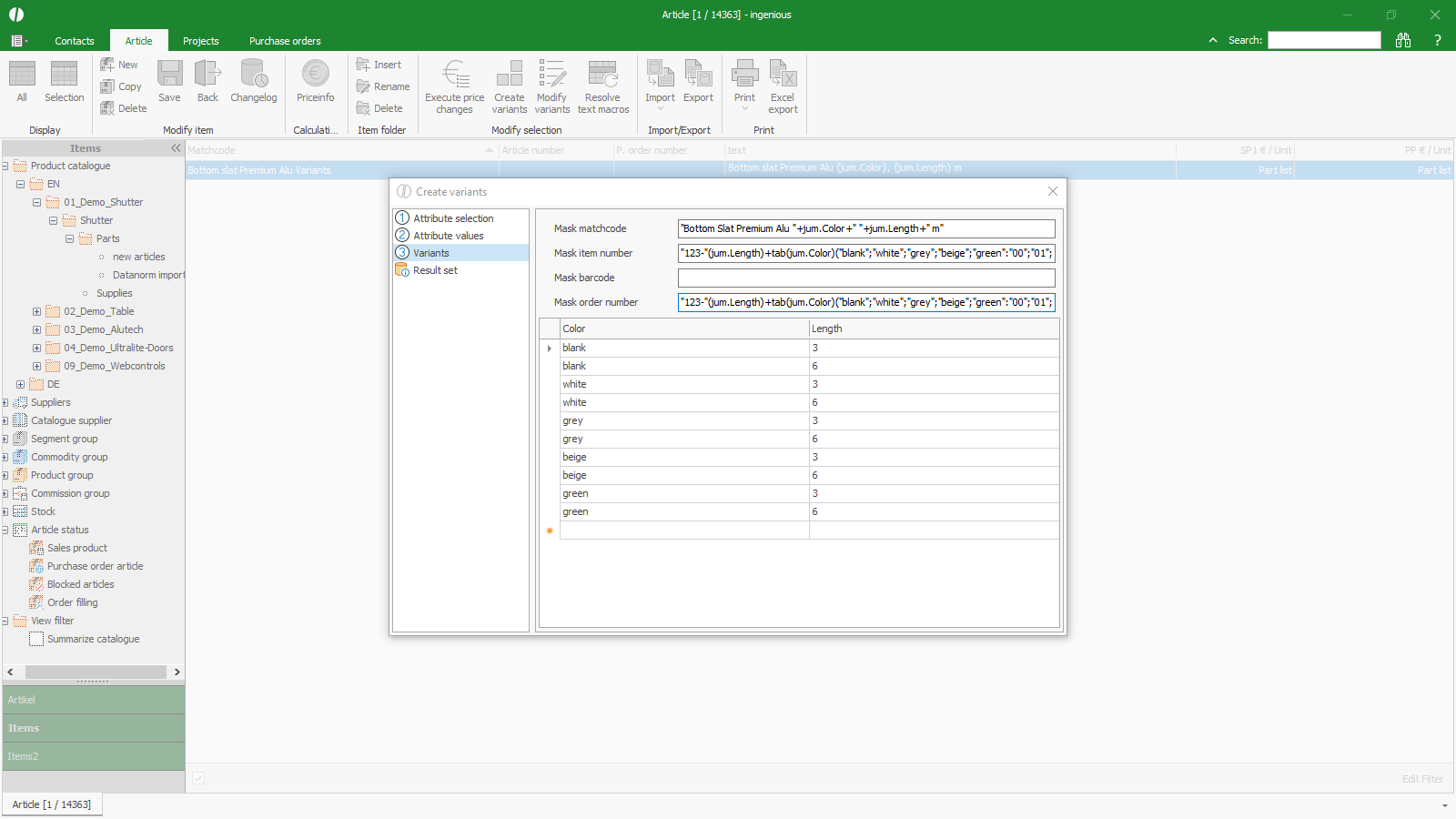Expand the 02_Demo_Table folder
The height and width of the screenshot is (819, 1456).
pyautogui.click(x=37, y=311)
